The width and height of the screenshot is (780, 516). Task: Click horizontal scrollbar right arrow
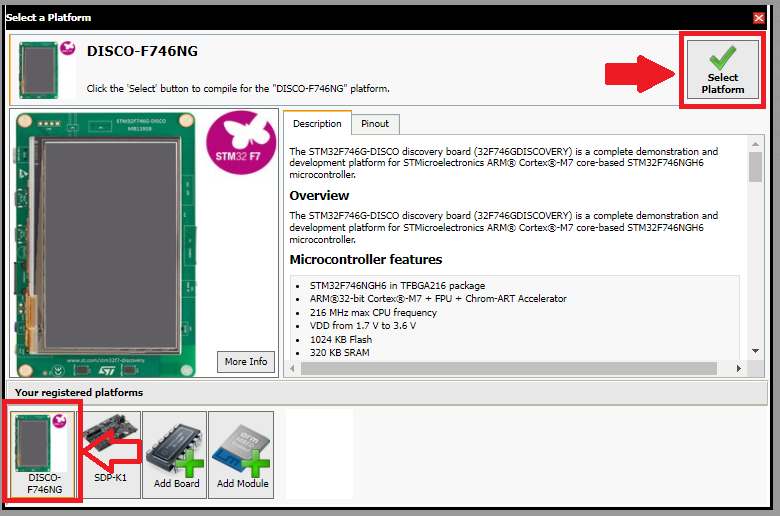click(x=739, y=368)
